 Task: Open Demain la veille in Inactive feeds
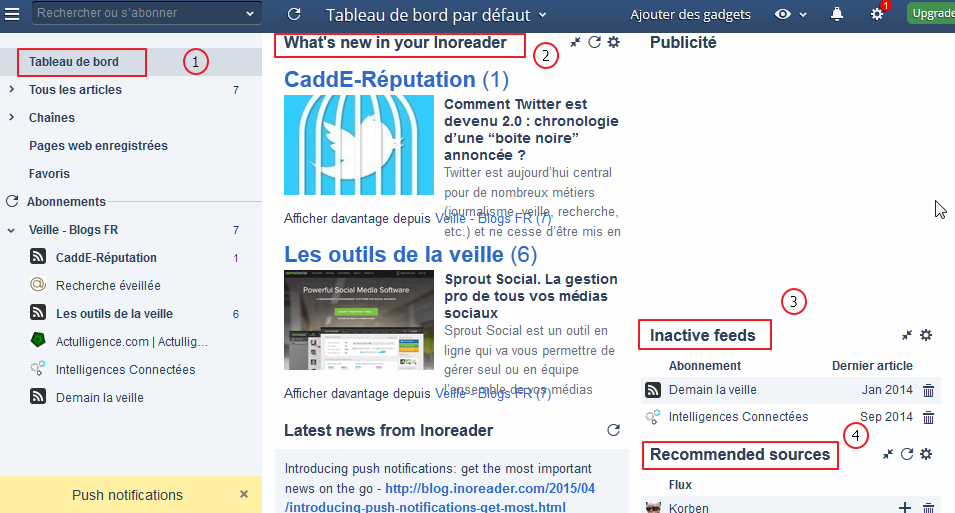tap(713, 390)
